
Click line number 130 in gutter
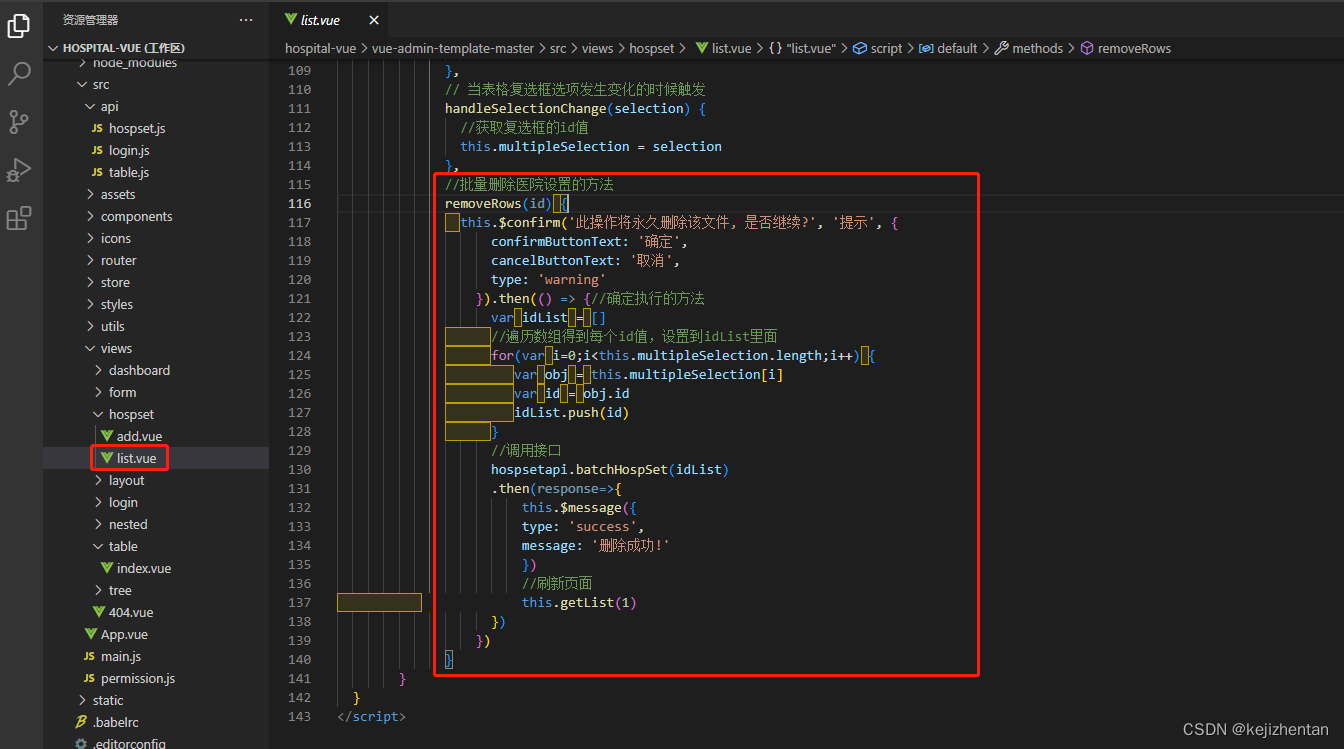pos(299,469)
